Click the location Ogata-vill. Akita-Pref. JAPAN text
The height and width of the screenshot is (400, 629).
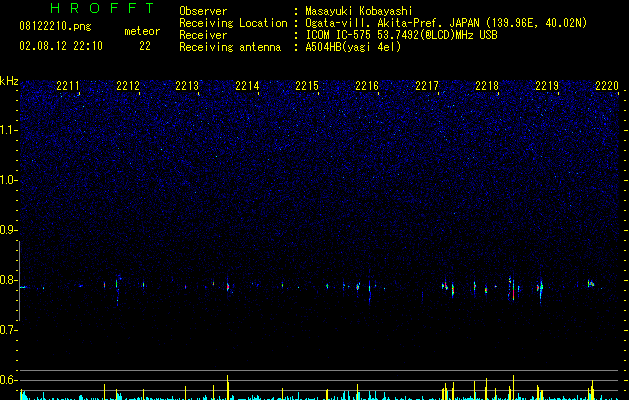coord(392,23)
